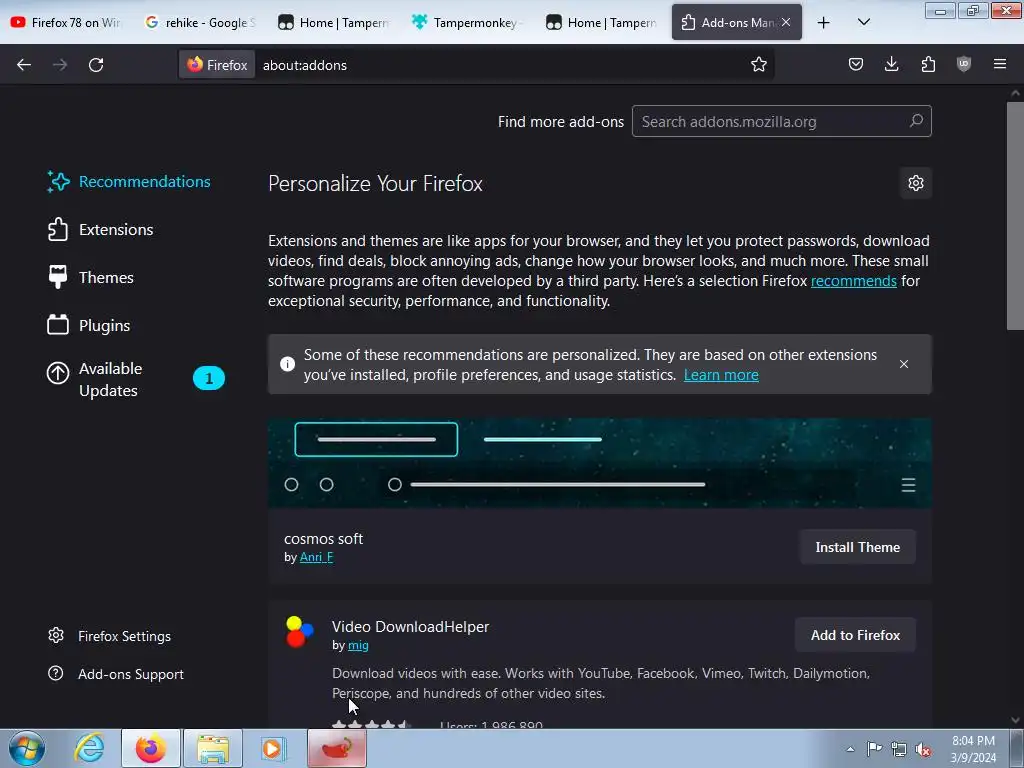This screenshot has width=1024, height=768.
Task: Show hidden tray icons arrow
Action: click(x=850, y=749)
